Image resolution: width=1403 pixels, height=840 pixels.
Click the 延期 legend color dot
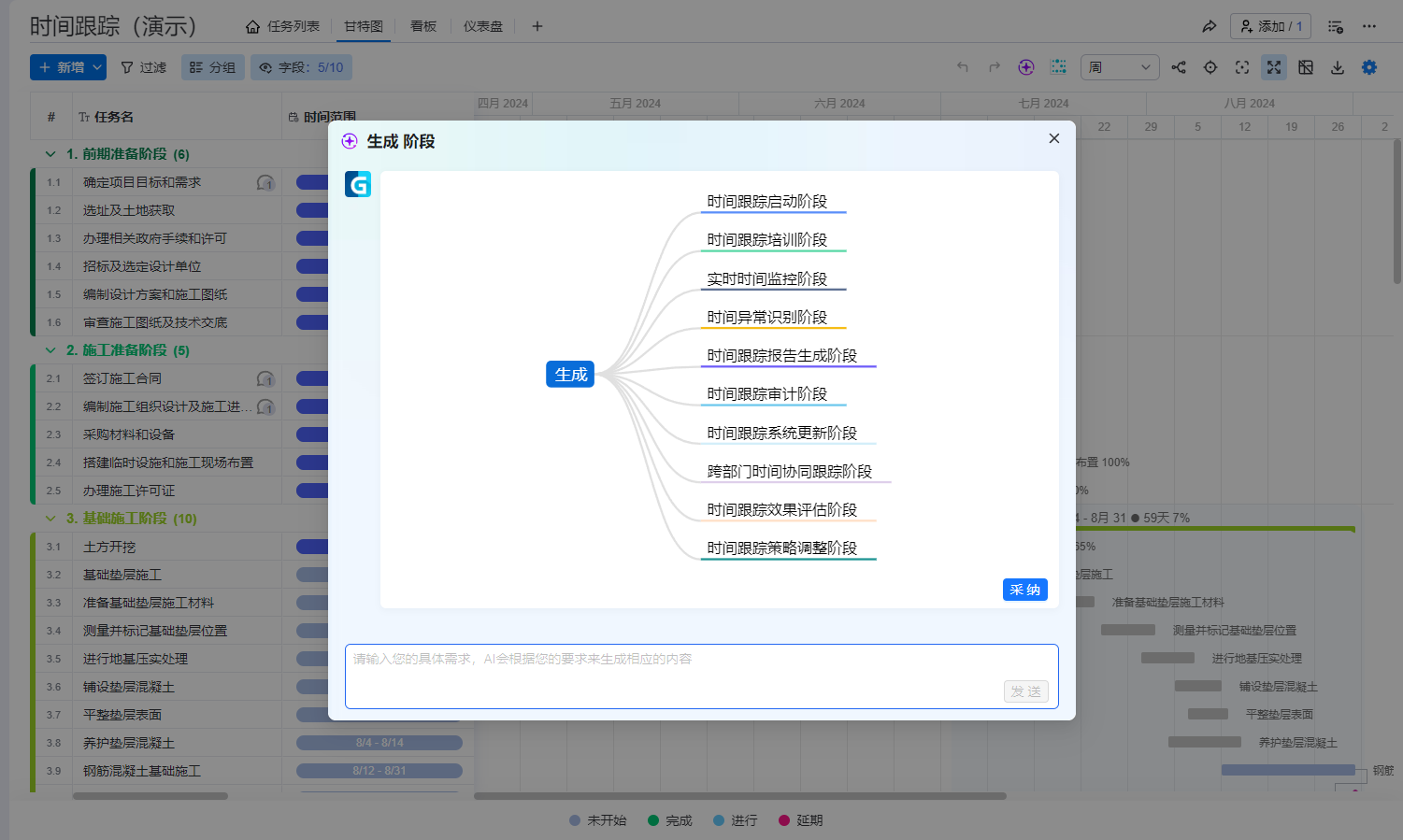(x=784, y=820)
